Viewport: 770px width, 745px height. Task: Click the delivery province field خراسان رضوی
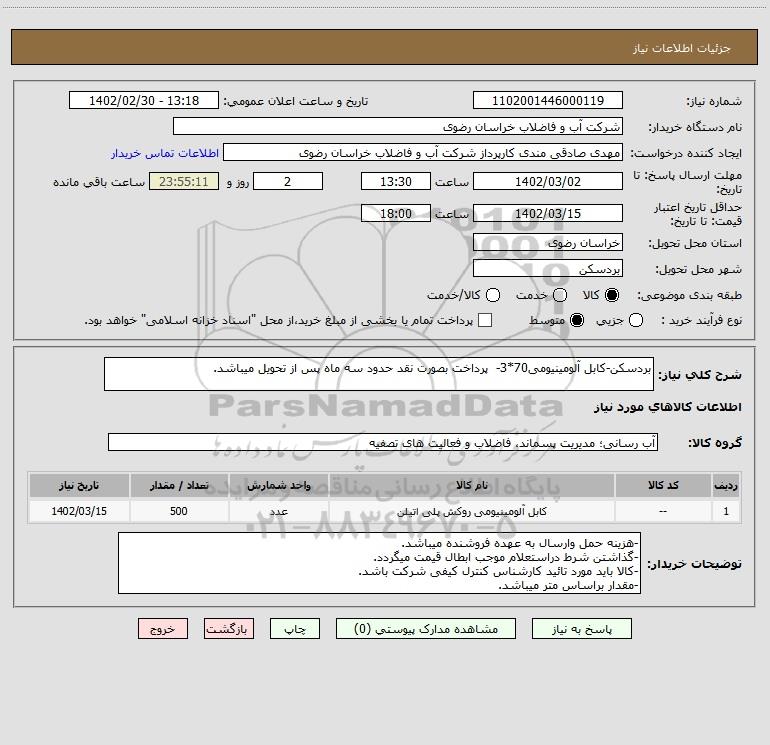pyautogui.click(x=548, y=243)
